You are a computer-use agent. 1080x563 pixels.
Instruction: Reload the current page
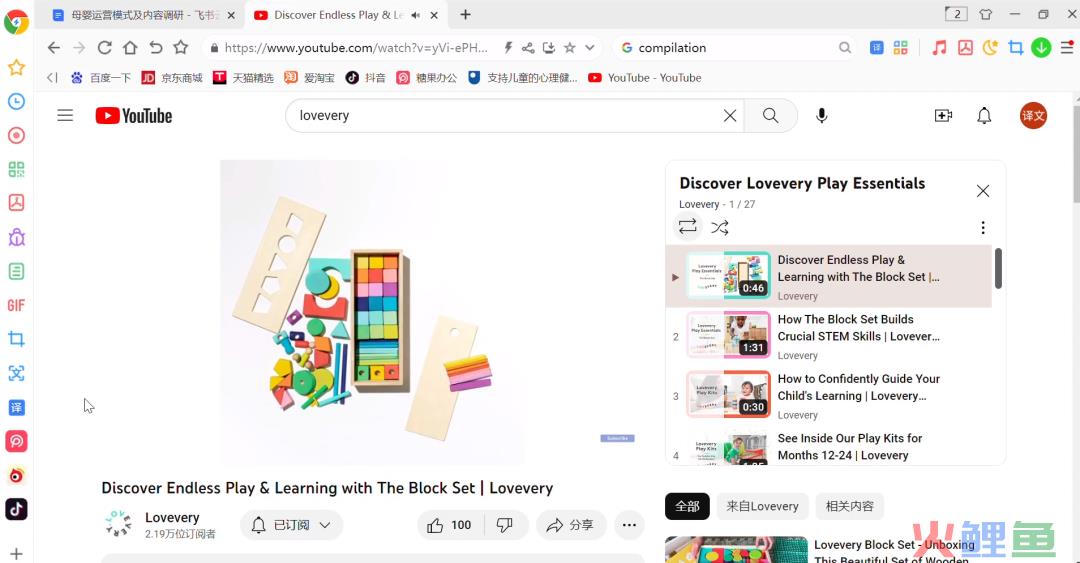pyautogui.click(x=104, y=48)
